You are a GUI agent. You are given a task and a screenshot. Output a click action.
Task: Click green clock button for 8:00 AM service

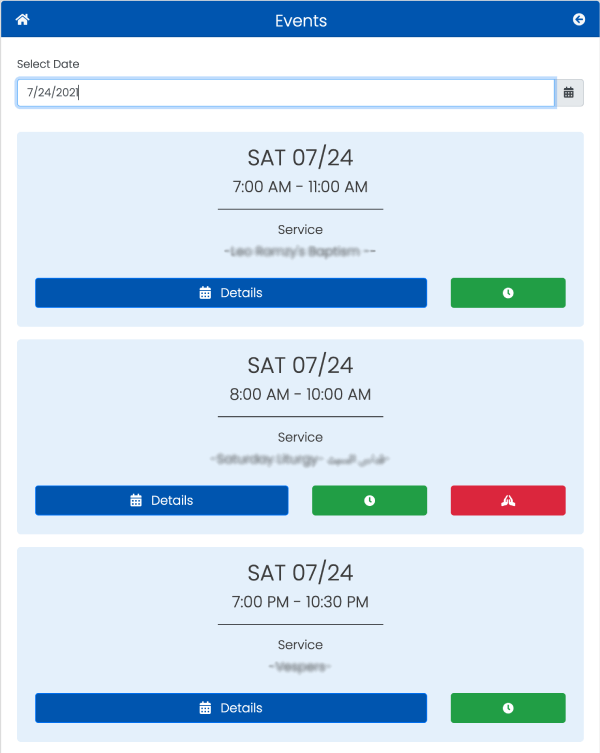click(369, 500)
